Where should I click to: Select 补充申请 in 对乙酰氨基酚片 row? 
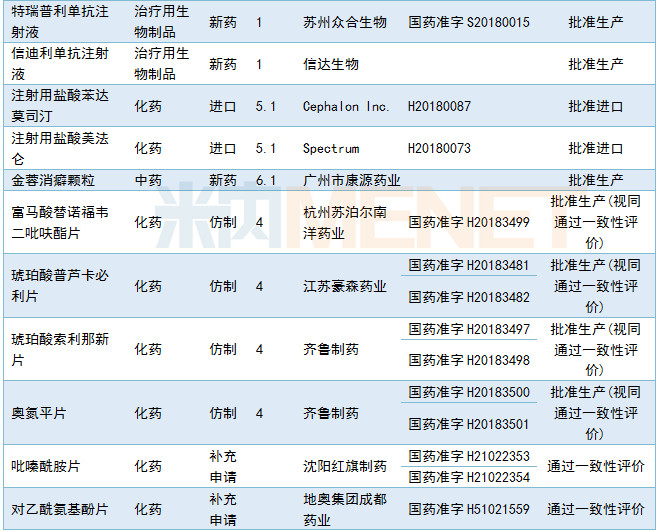(223, 510)
